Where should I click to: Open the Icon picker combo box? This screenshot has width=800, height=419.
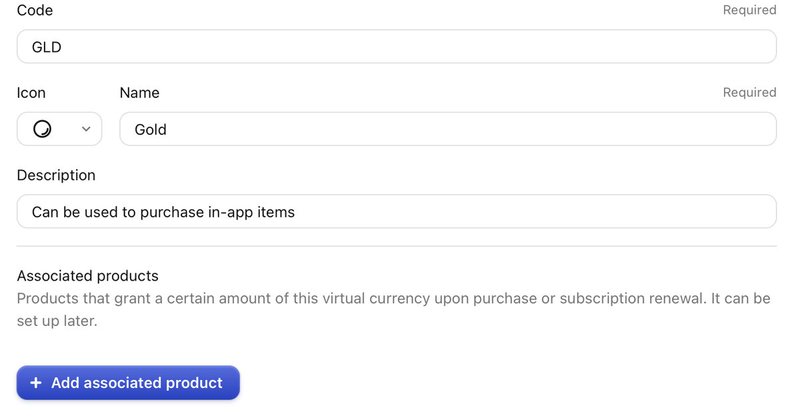(59, 129)
